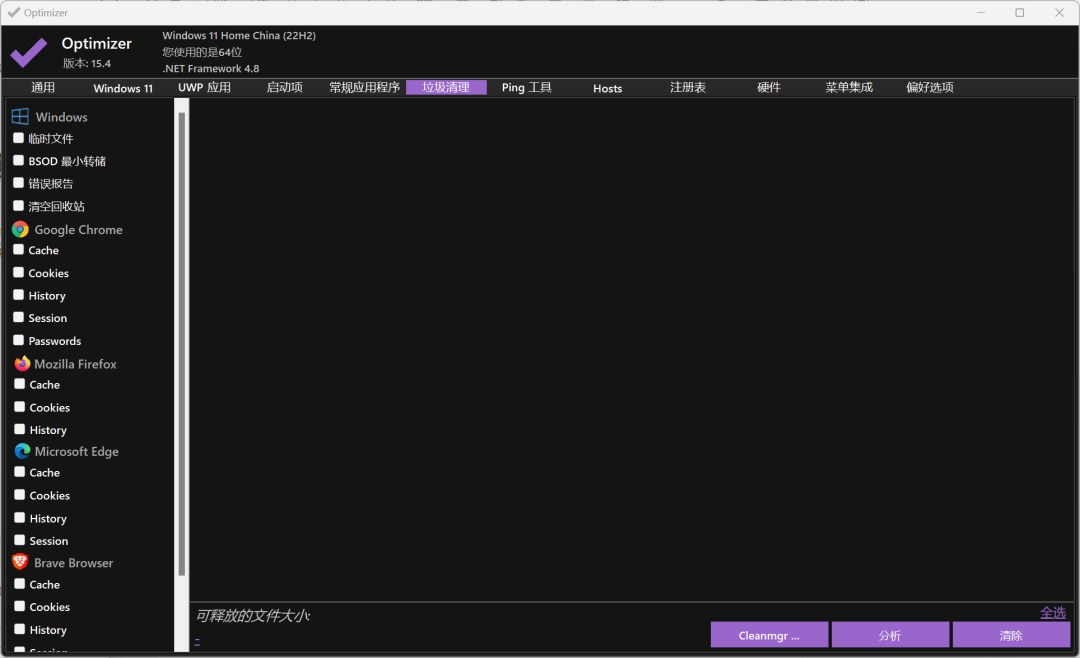
Task: Click the 版本: 15.4 version label
Action: point(87,63)
